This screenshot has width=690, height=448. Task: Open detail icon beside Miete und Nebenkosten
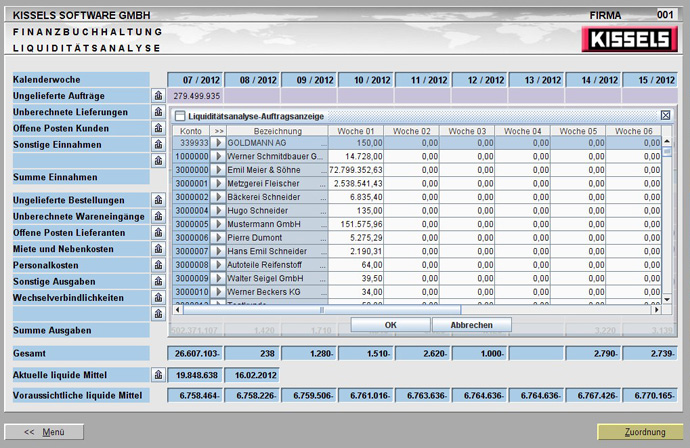pyautogui.click(x=158, y=249)
